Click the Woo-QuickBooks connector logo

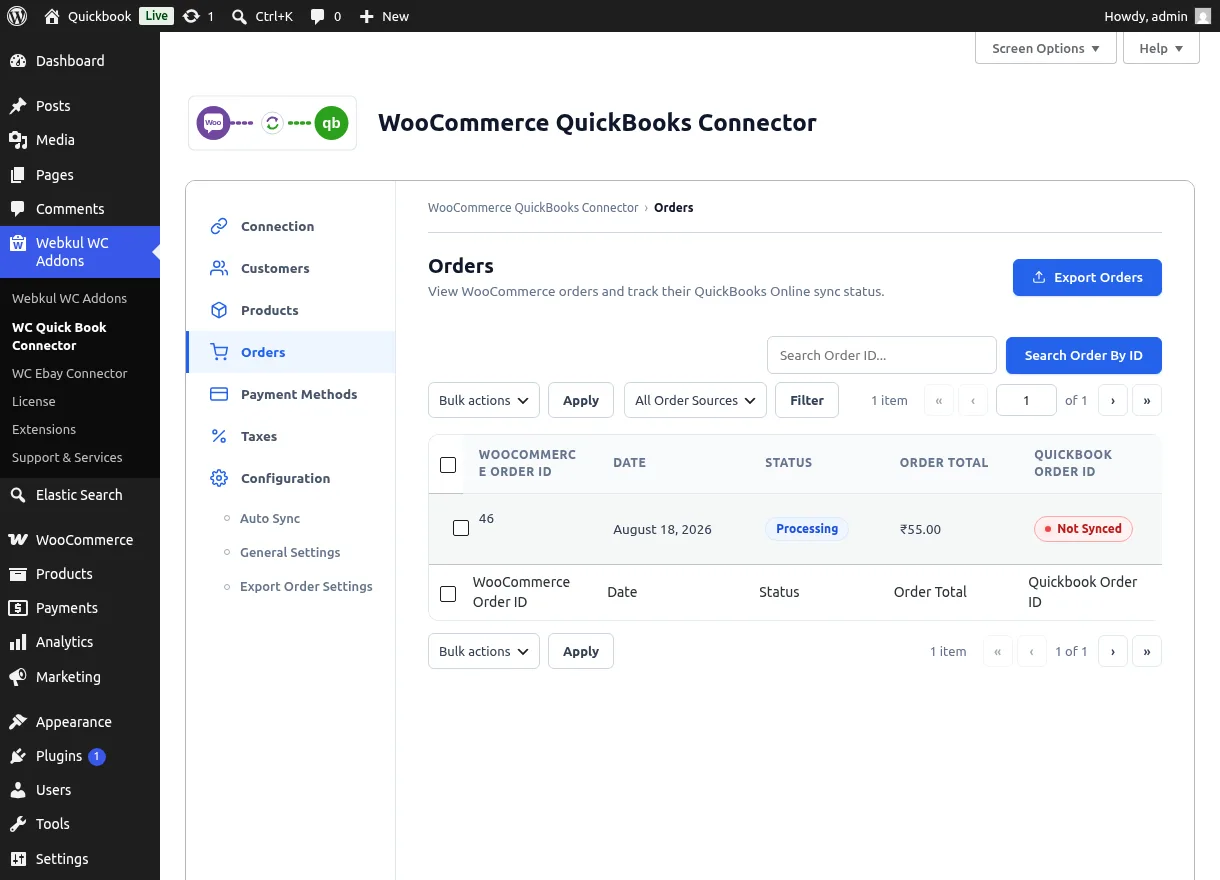[272, 123]
